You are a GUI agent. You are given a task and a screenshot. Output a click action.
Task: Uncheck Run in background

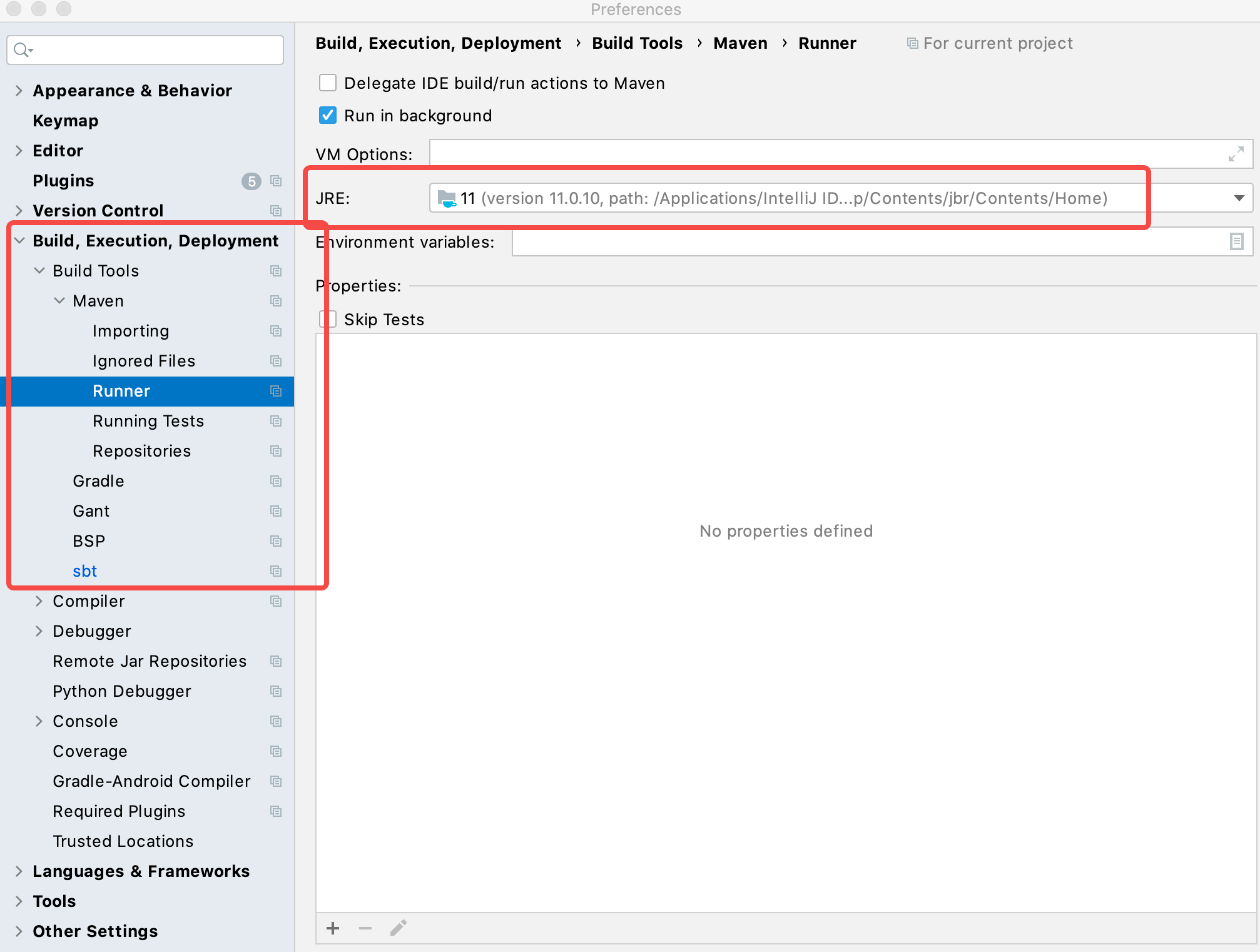click(x=328, y=116)
